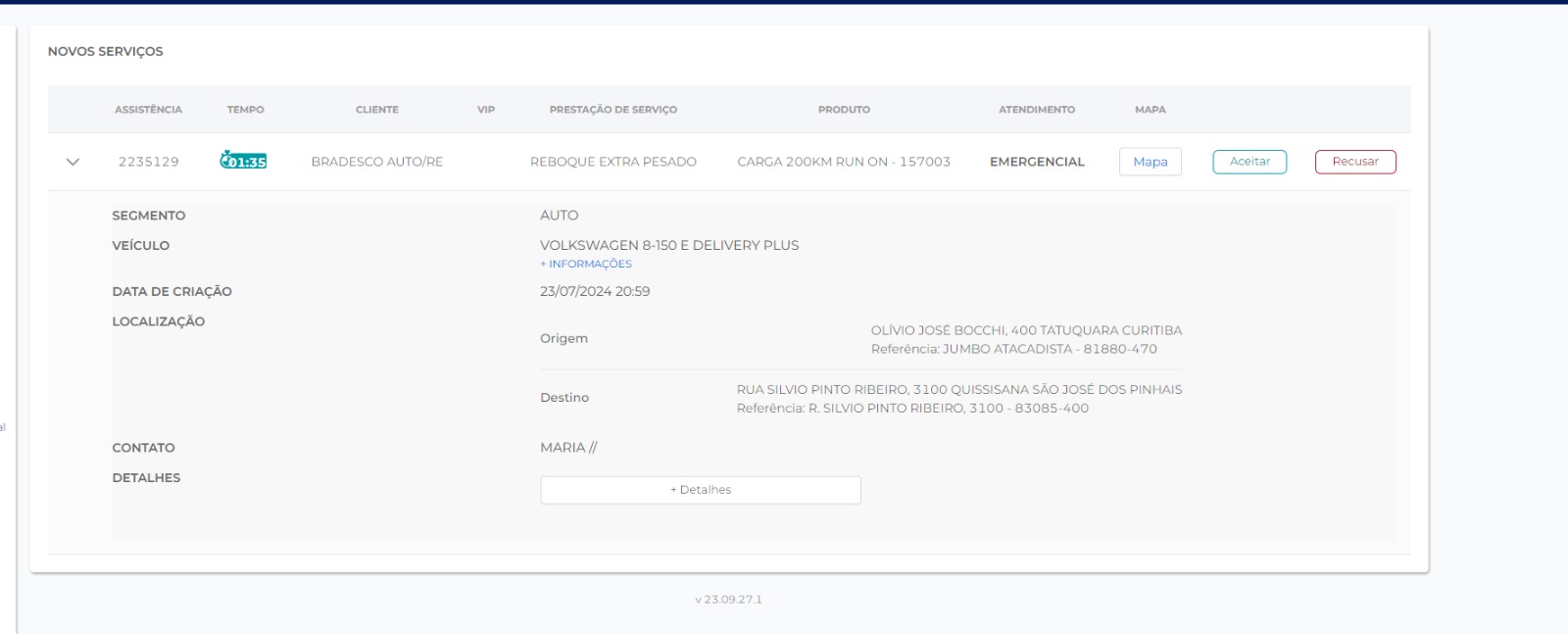
Task: Click the Origem label
Action: 563,339
